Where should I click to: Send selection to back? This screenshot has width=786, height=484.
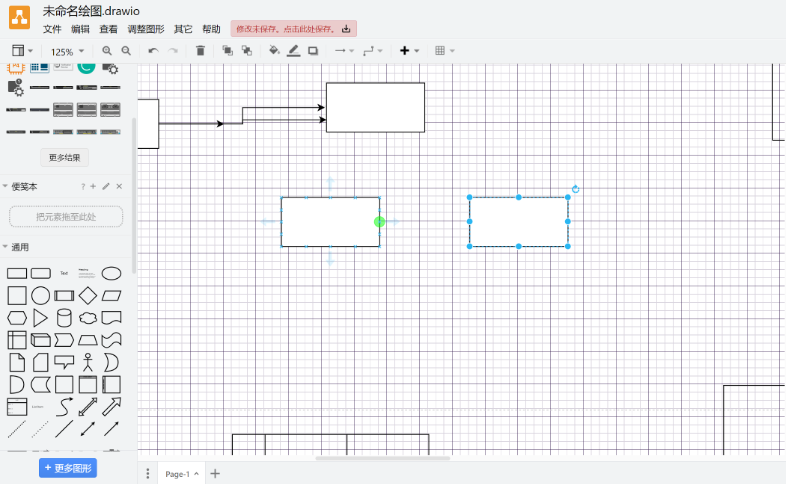247,51
